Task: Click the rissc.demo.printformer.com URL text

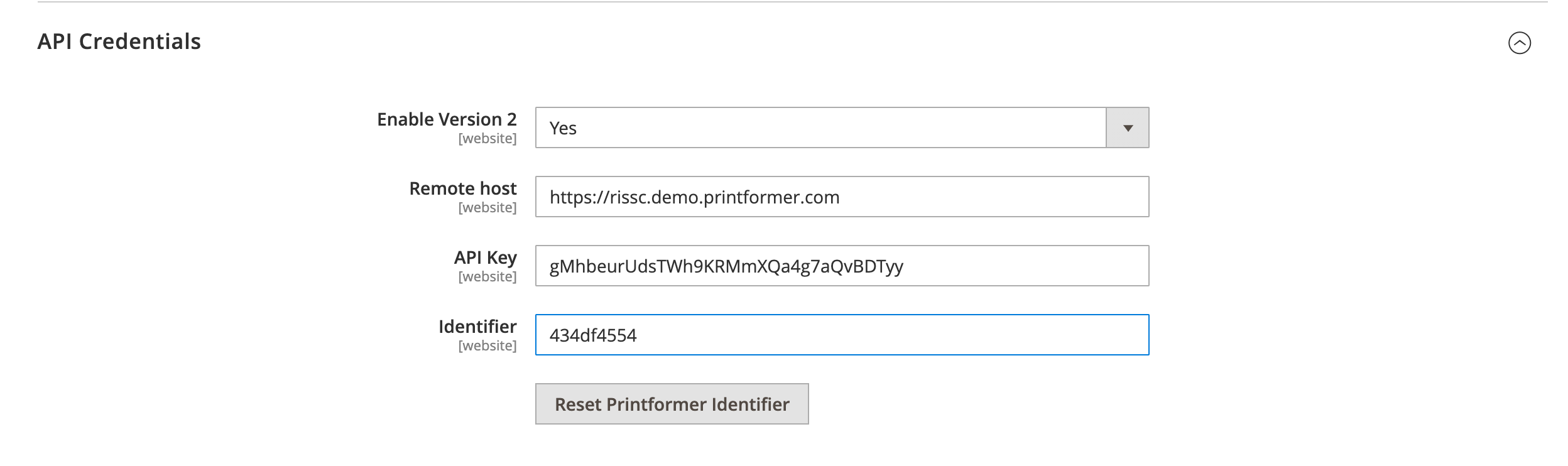Action: (694, 197)
